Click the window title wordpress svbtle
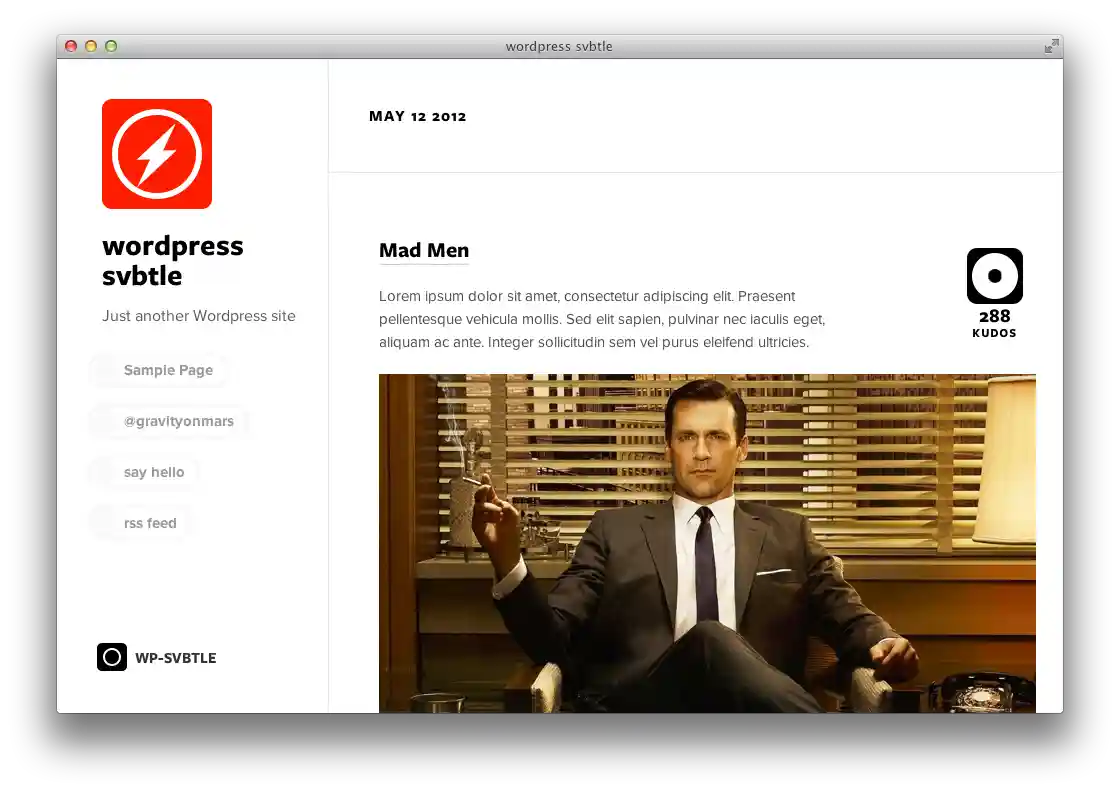Image resolution: width=1120 pixels, height=792 pixels. pos(559,46)
